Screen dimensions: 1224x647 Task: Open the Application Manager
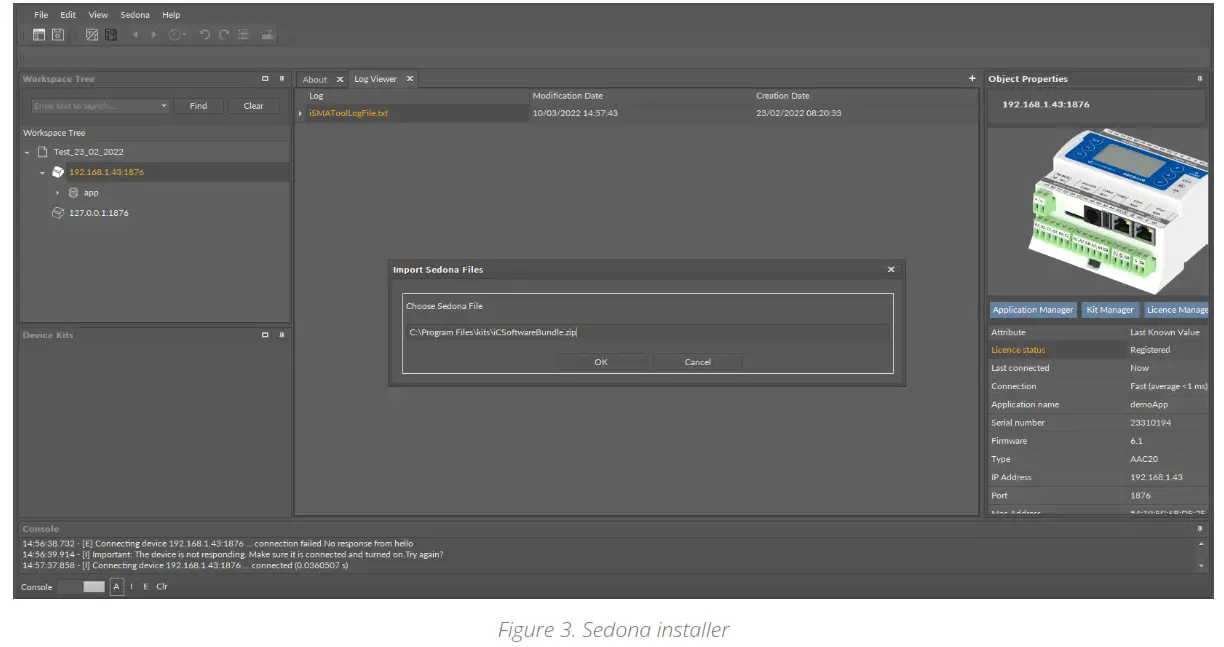point(1033,310)
